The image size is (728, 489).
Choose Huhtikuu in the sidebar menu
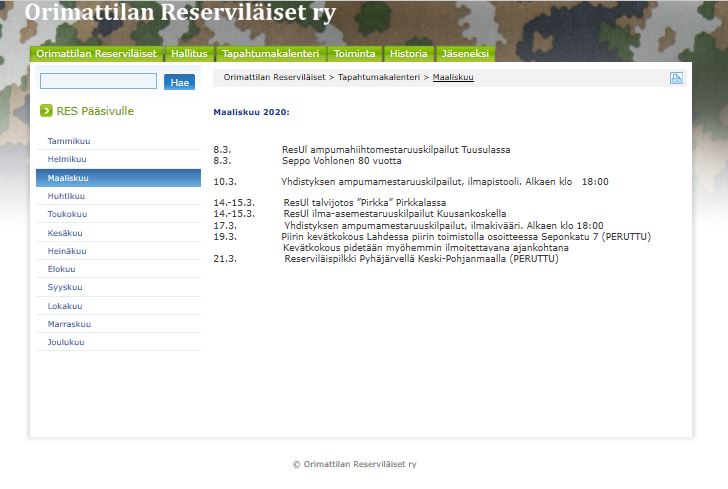coord(66,196)
